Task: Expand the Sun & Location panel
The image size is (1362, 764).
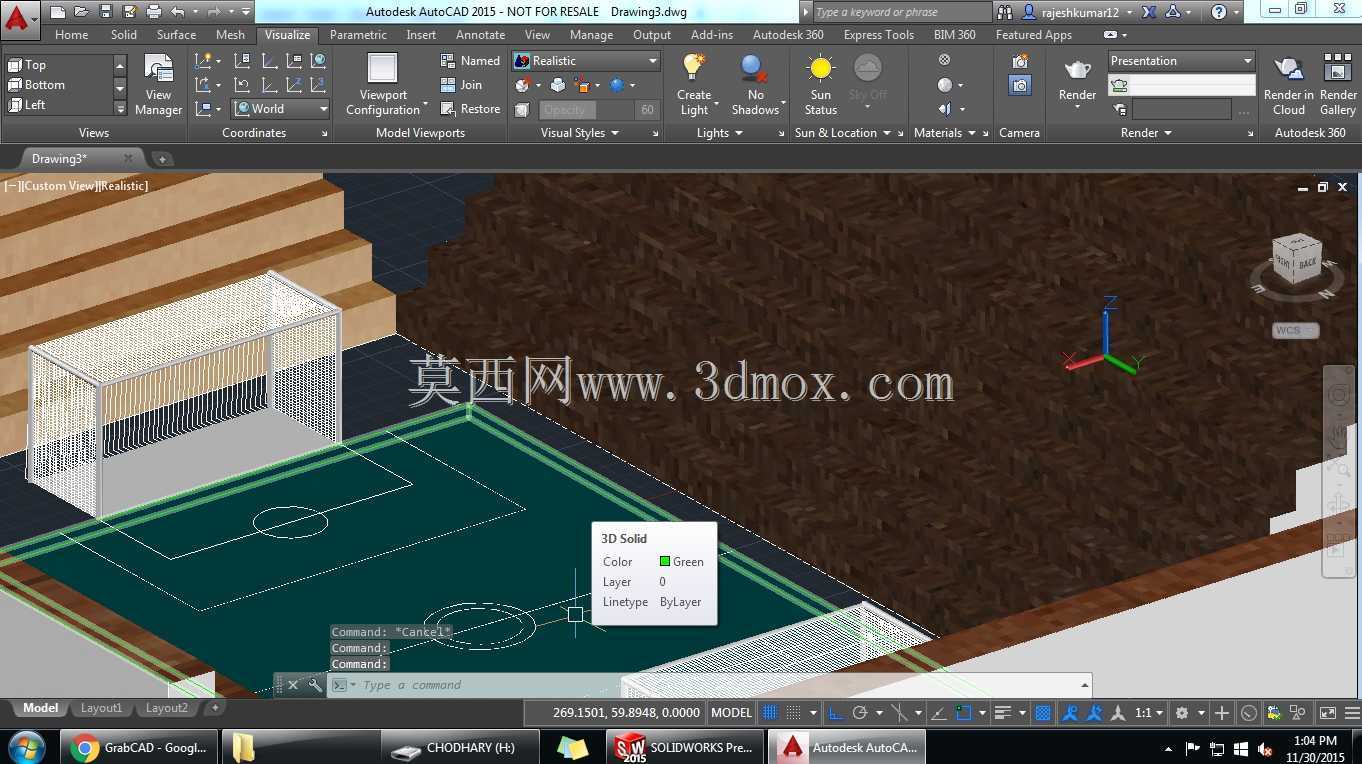Action: [x=842, y=133]
